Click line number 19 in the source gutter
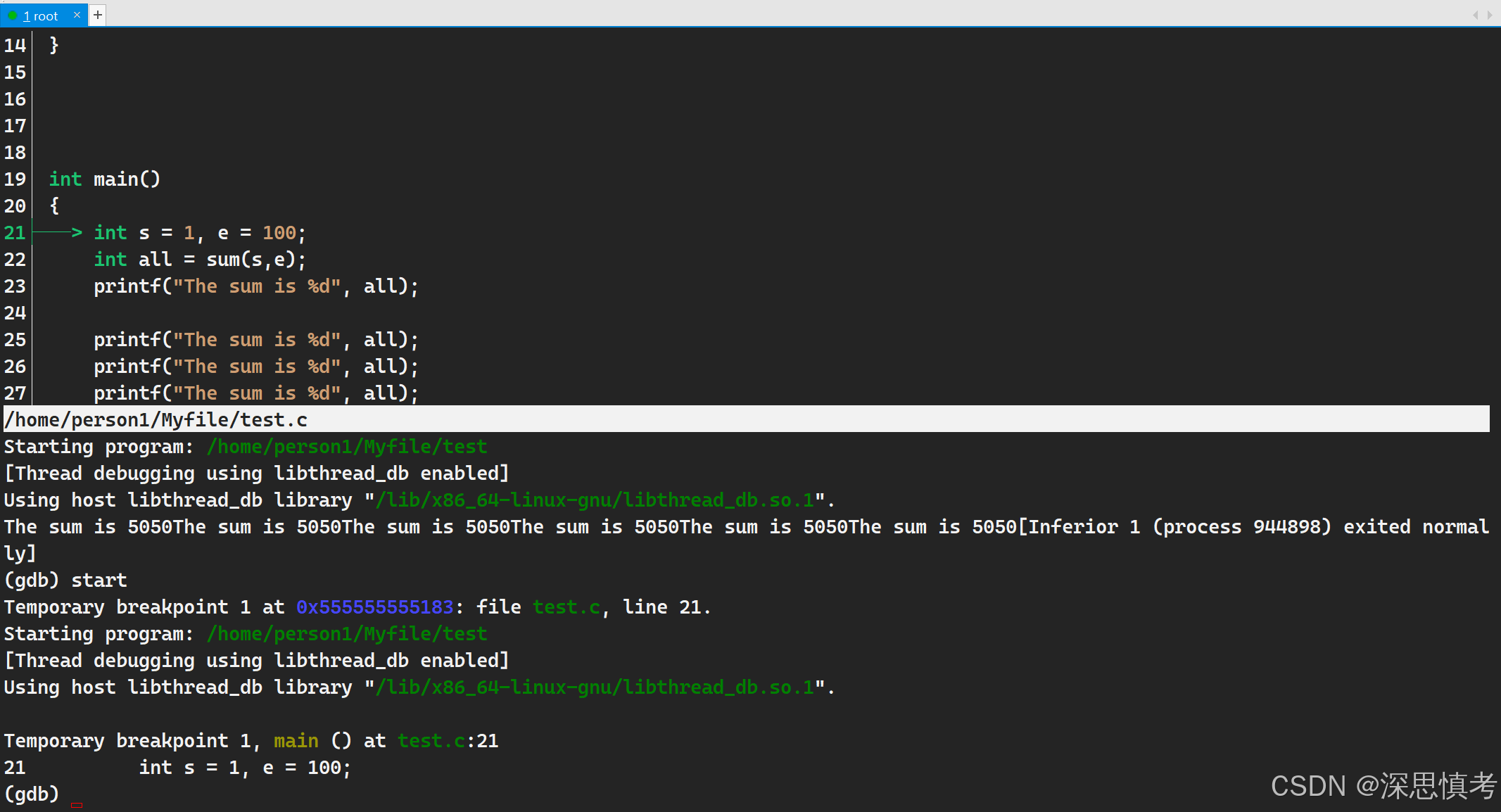 point(15,179)
